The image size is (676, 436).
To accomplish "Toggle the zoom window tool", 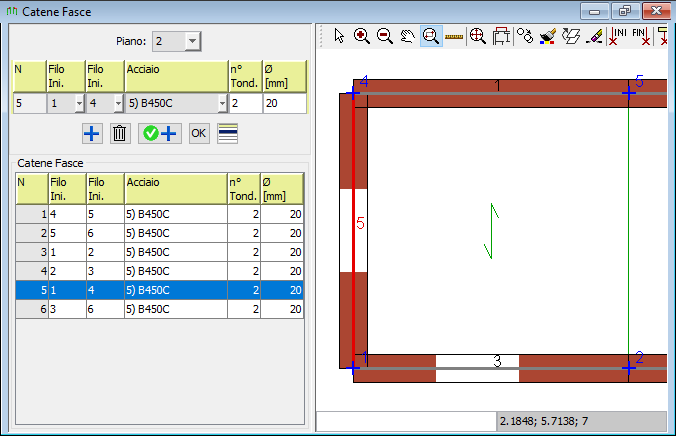I will tap(432, 36).
